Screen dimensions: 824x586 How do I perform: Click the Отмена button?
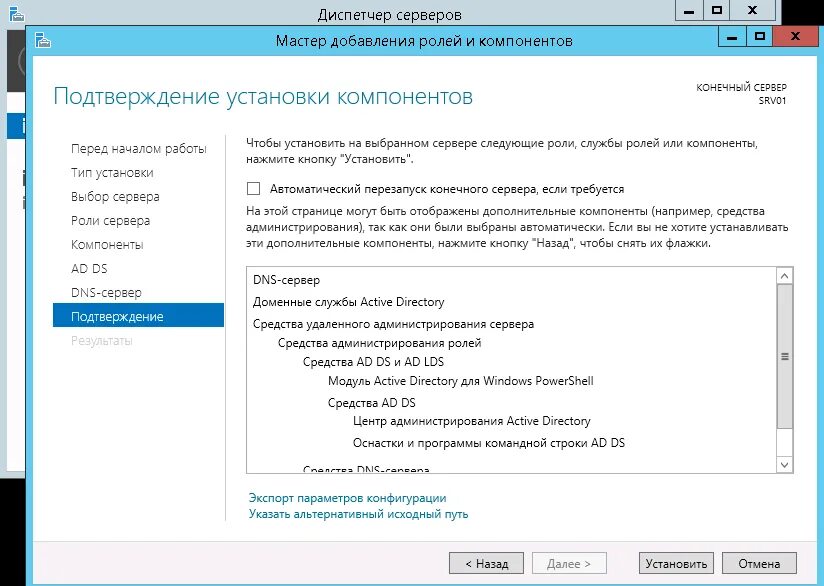coord(759,563)
